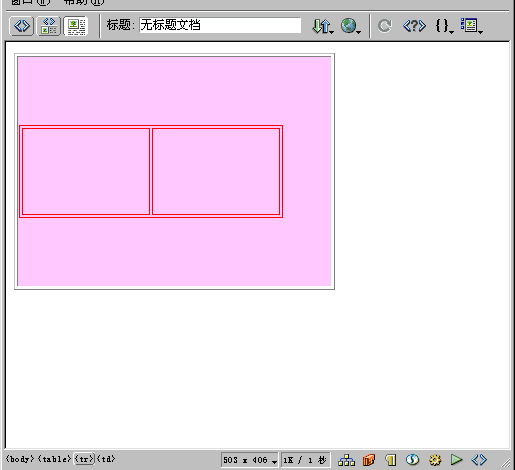Open the Reference icon with question mark
The width and height of the screenshot is (515, 470).
(414, 26)
